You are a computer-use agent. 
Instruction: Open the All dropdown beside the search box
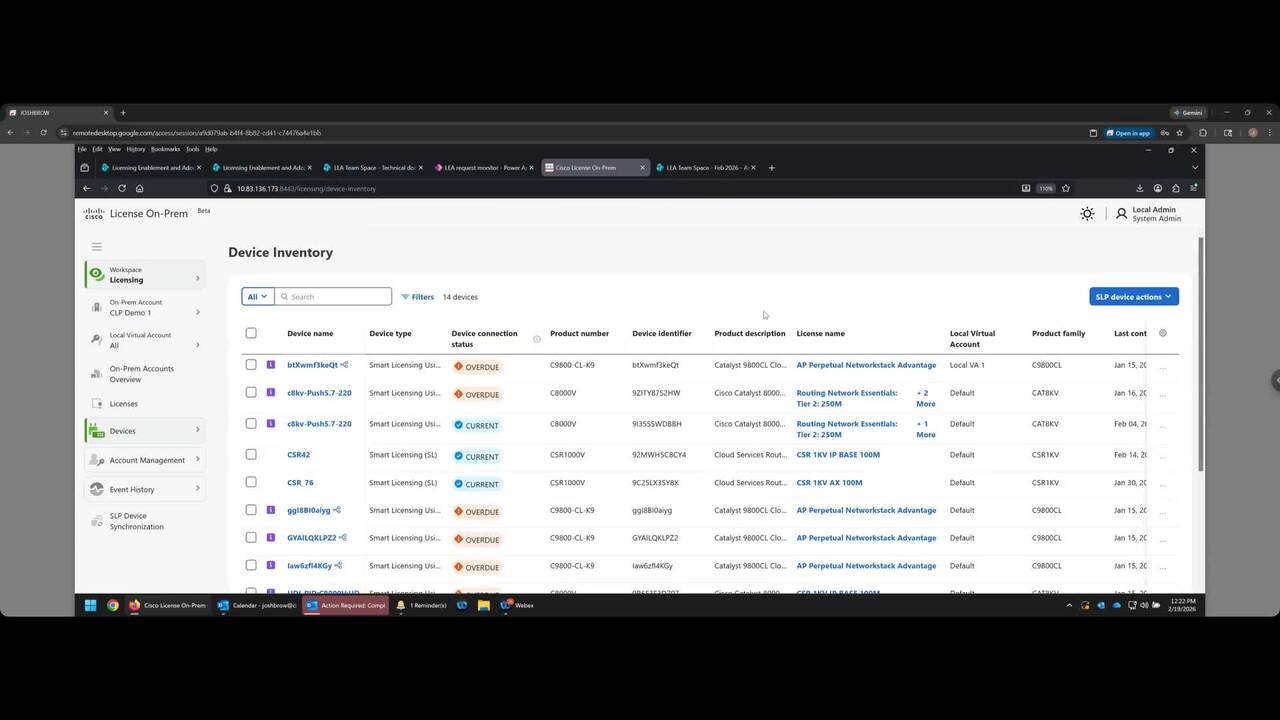tap(257, 296)
